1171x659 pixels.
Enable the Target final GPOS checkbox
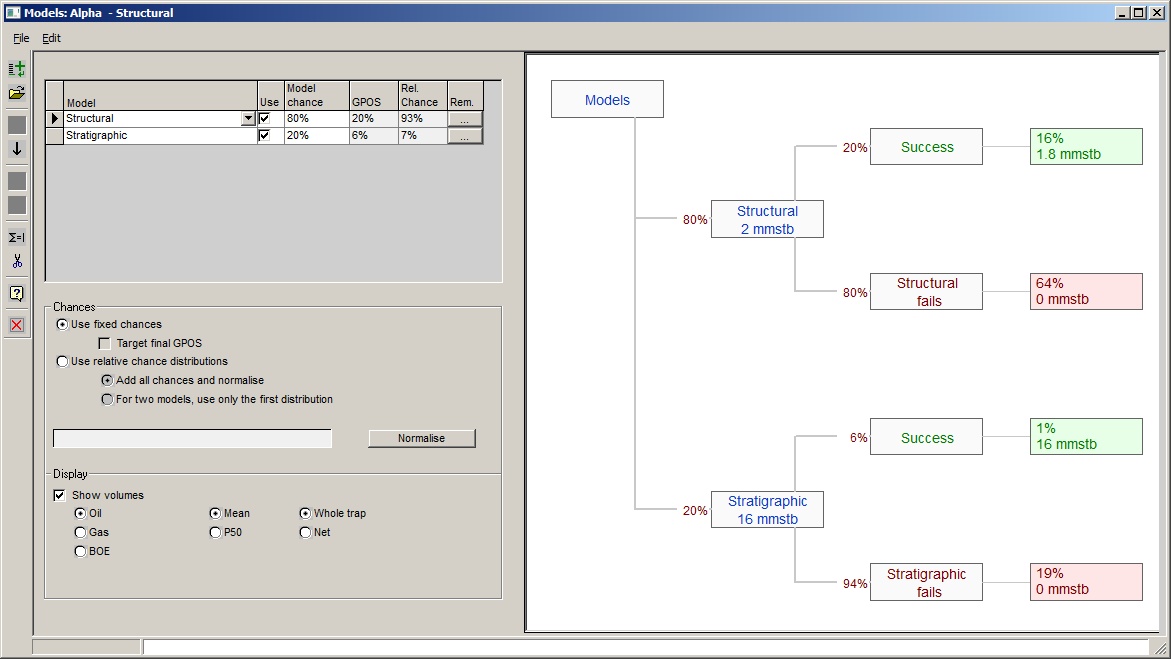105,343
